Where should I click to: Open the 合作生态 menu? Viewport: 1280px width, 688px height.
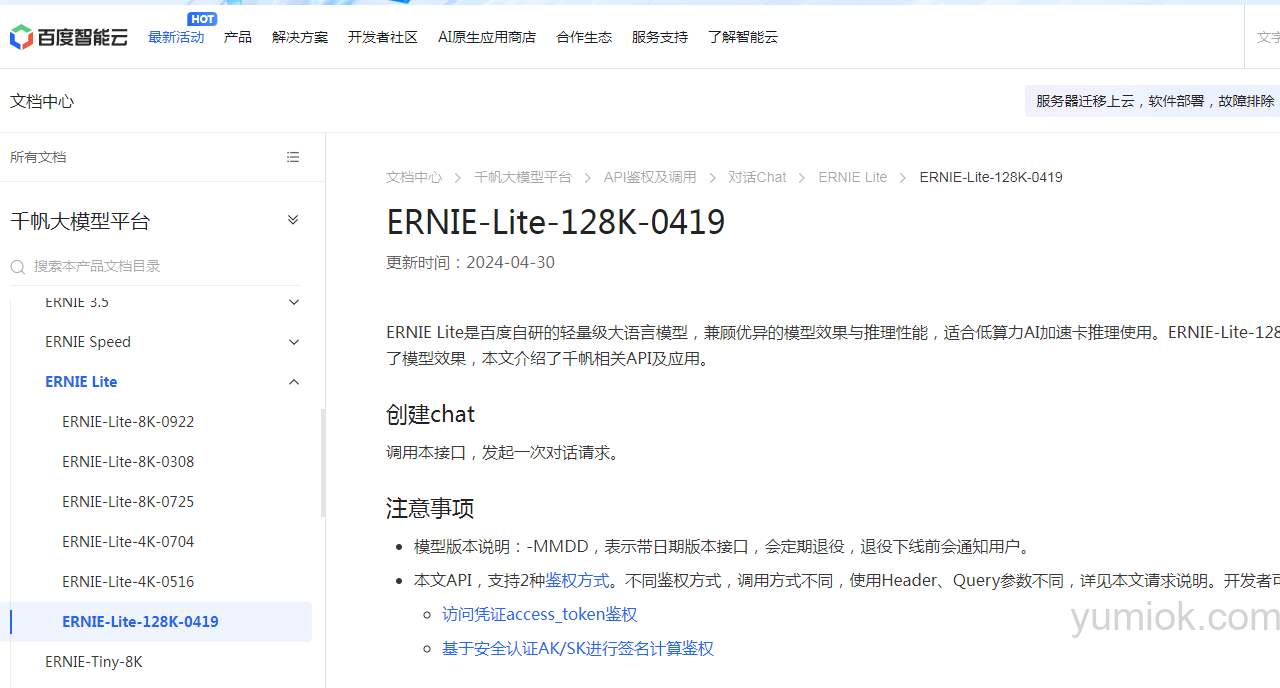click(x=584, y=37)
